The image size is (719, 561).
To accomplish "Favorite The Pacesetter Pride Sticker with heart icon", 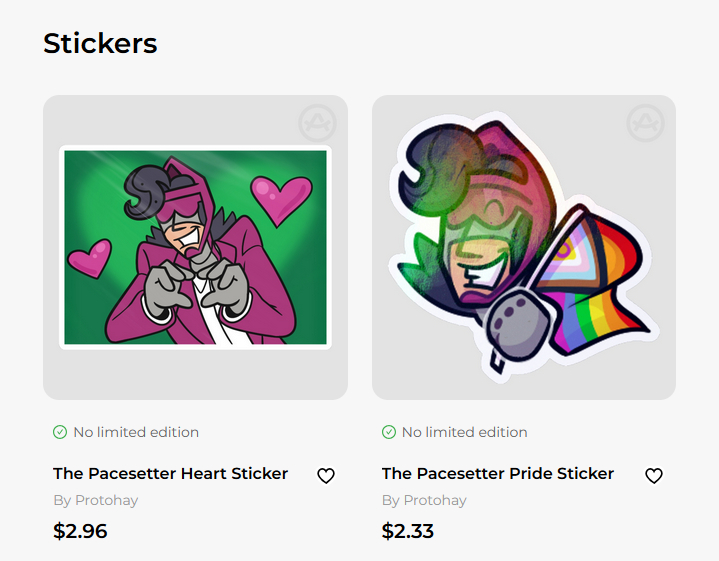I will pos(654,476).
